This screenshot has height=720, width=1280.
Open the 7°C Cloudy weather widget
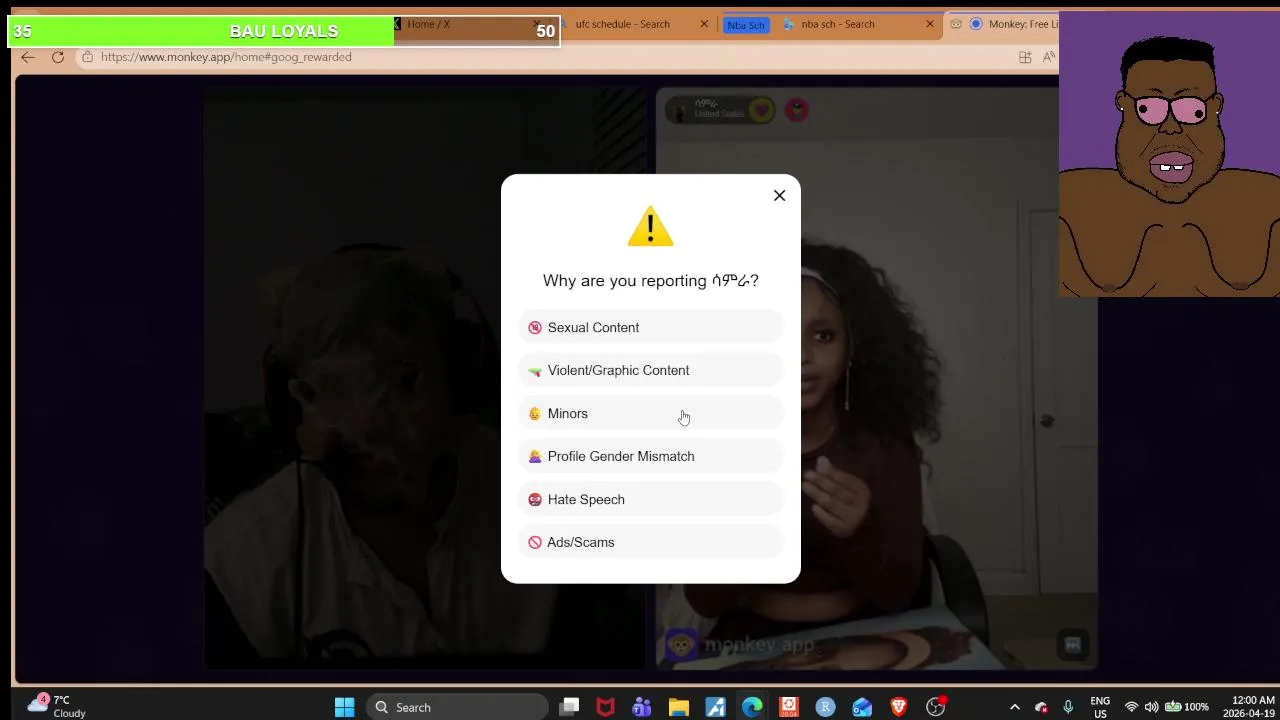point(56,706)
